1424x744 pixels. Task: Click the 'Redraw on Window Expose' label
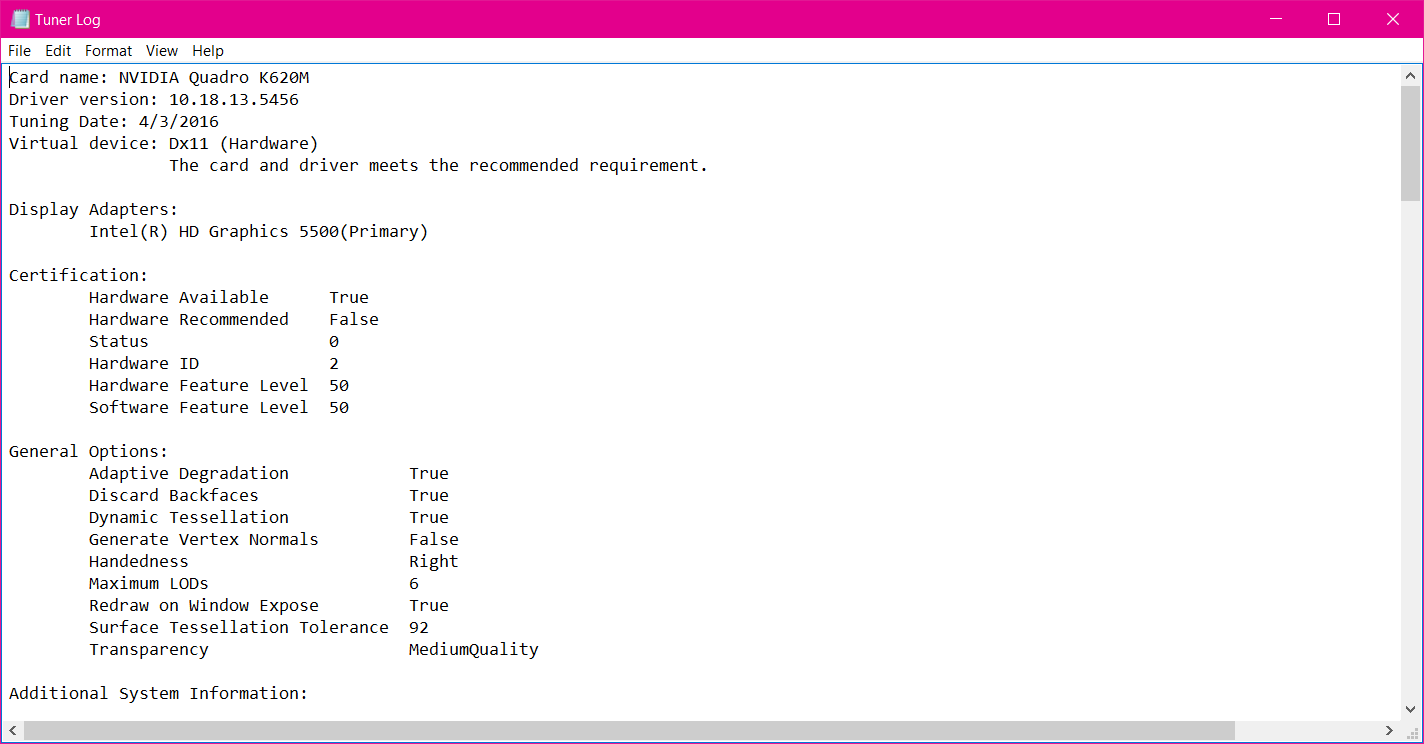click(204, 605)
